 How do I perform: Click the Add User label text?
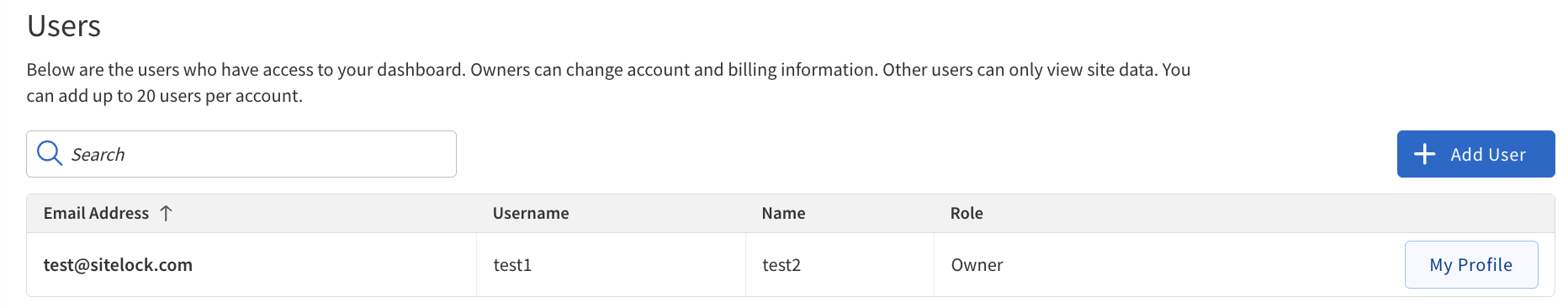(1488, 154)
